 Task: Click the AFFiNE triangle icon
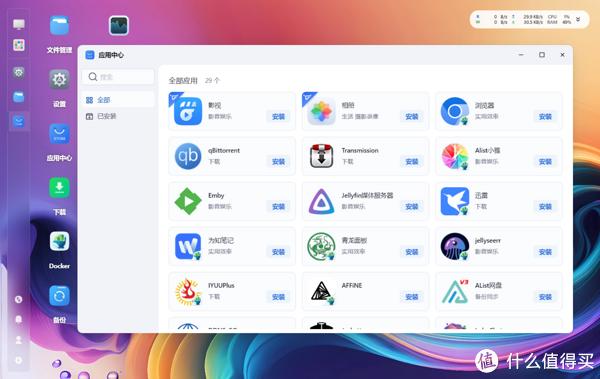[321, 291]
